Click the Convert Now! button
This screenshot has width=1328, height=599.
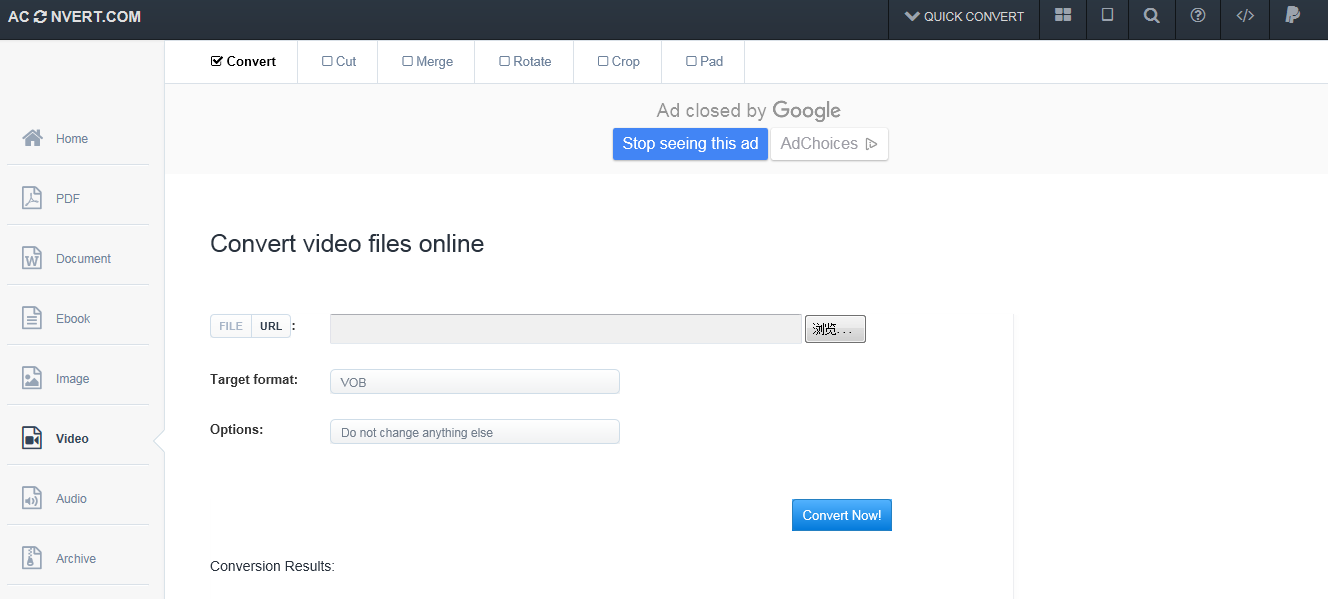click(842, 515)
